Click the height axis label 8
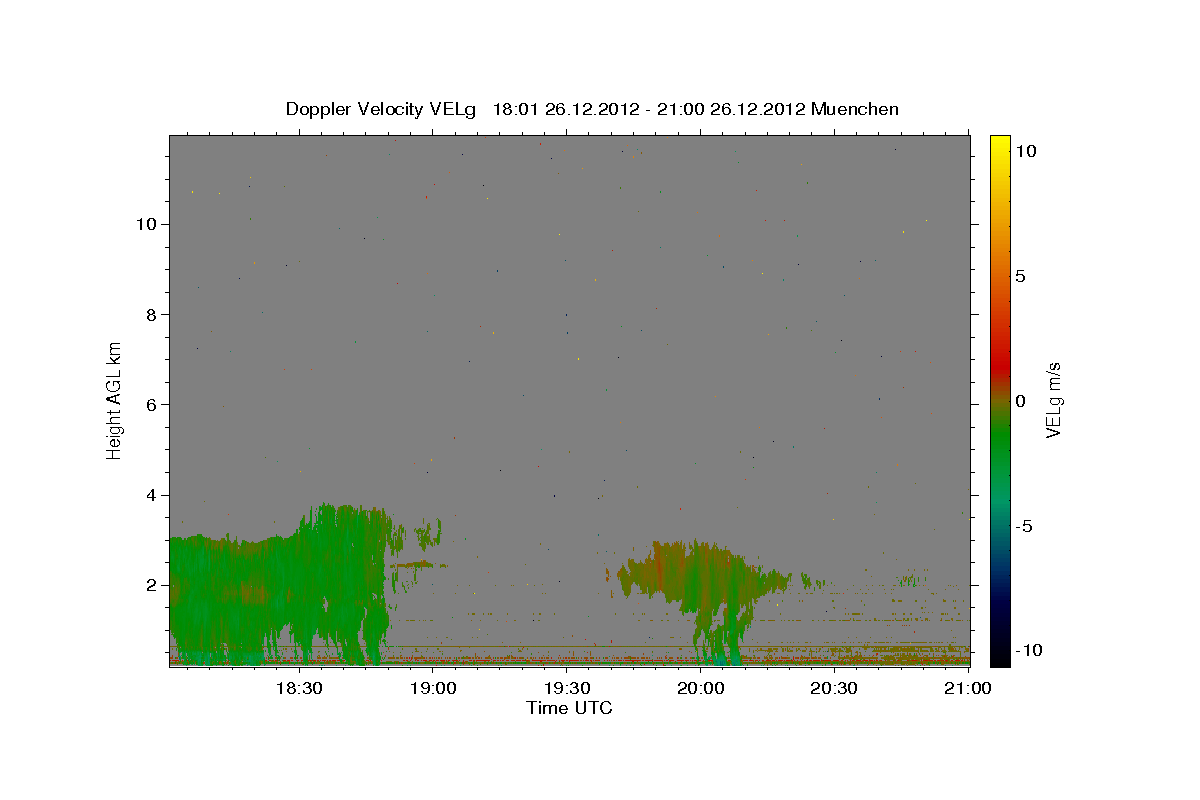The image size is (1200, 800). (152, 314)
